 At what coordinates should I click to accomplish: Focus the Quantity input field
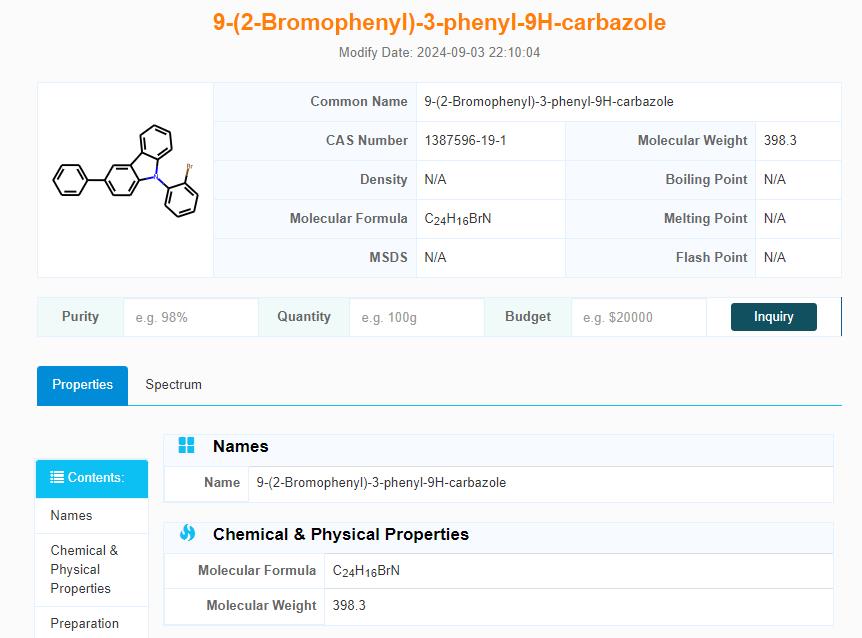(x=416, y=317)
